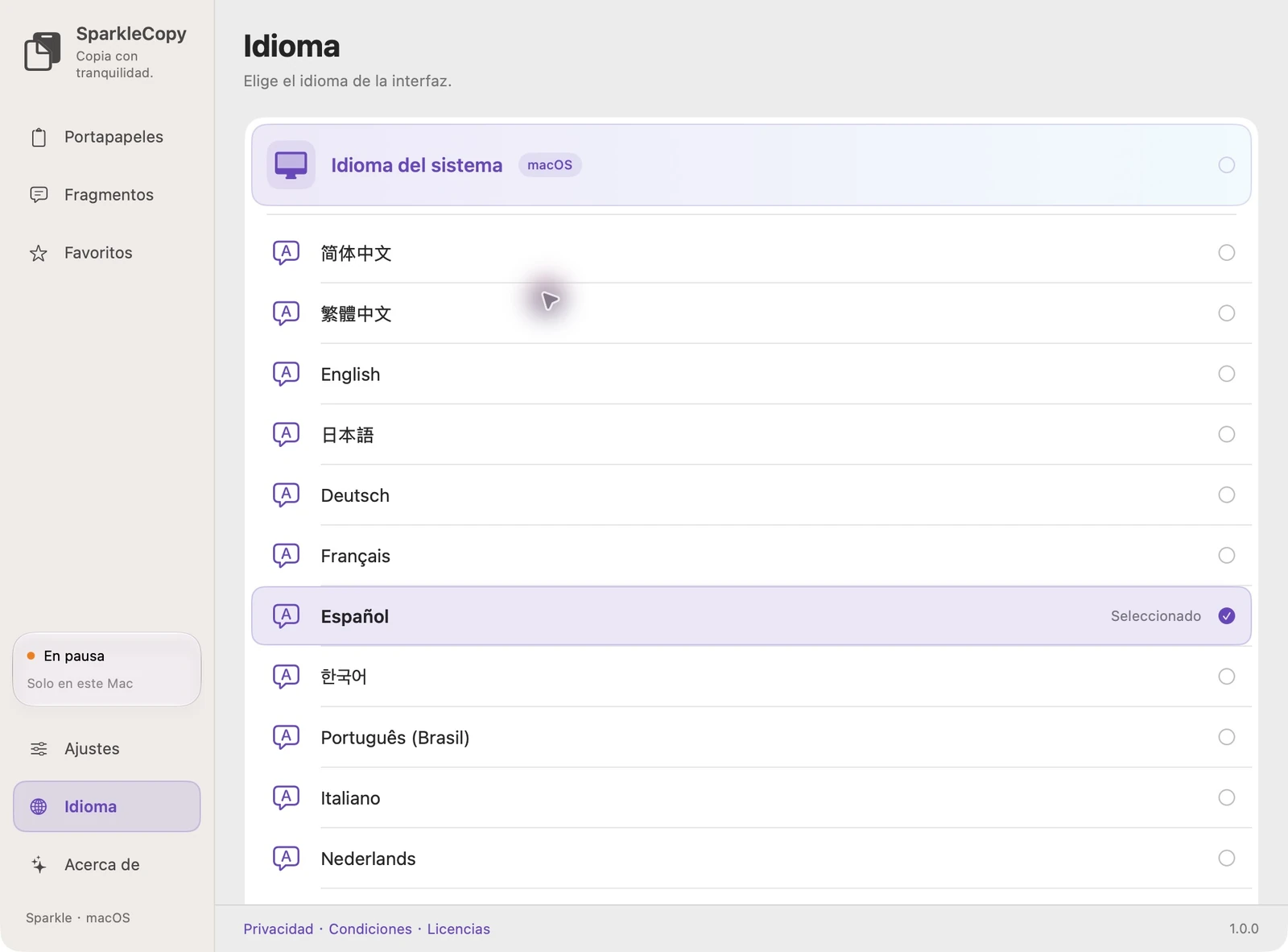Go to Favoritos in the sidebar
Screen dimensions: 1288x952
pos(107,253)
